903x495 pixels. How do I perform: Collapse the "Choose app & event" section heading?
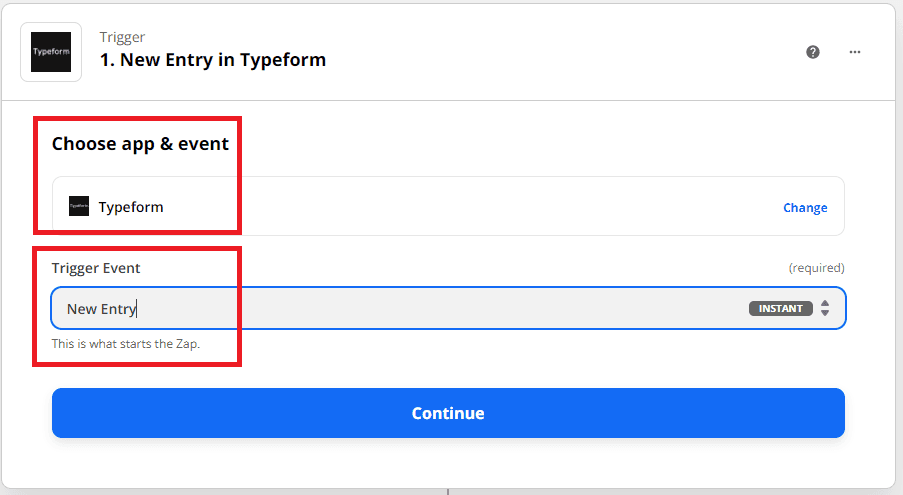click(140, 144)
